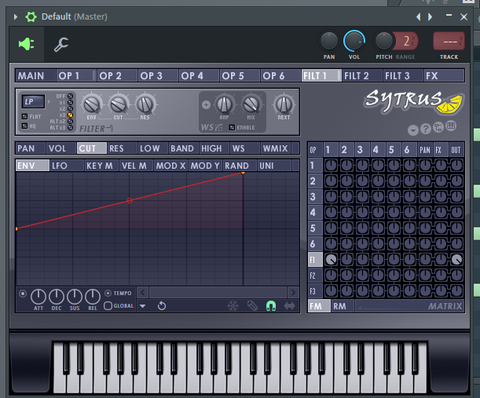Open the Sytrus round options dropdown
The height and width of the screenshot is (398, 480).
[413, 130]
